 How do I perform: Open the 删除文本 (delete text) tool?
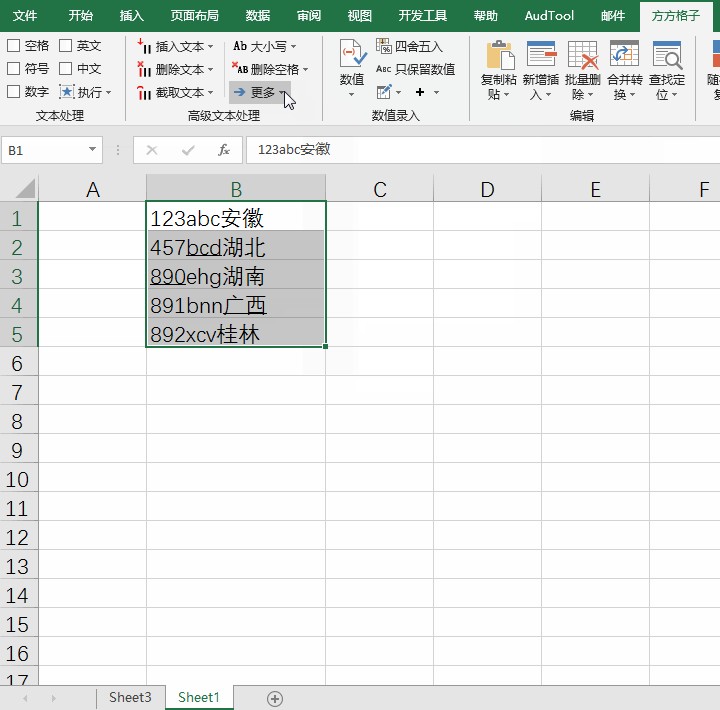click(175, 69)
